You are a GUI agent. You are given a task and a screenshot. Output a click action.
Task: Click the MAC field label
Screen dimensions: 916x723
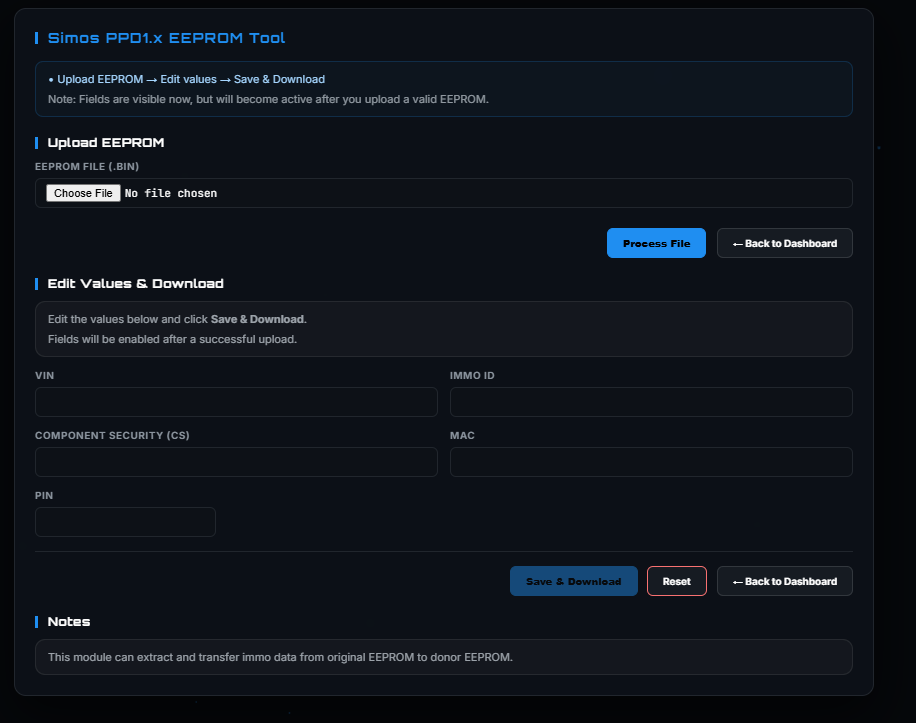click(461, 436)
